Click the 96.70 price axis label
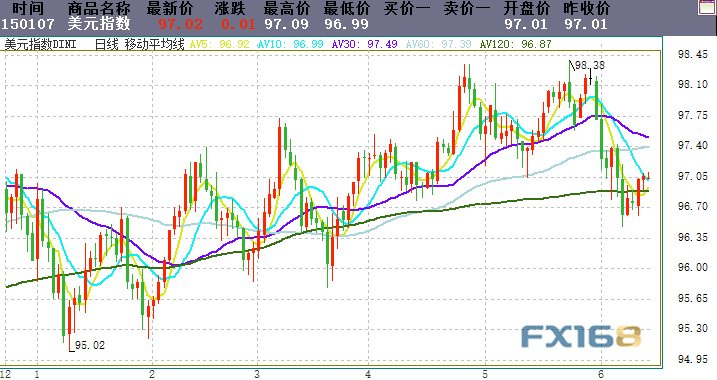717x380 pixels. [693, 206]
